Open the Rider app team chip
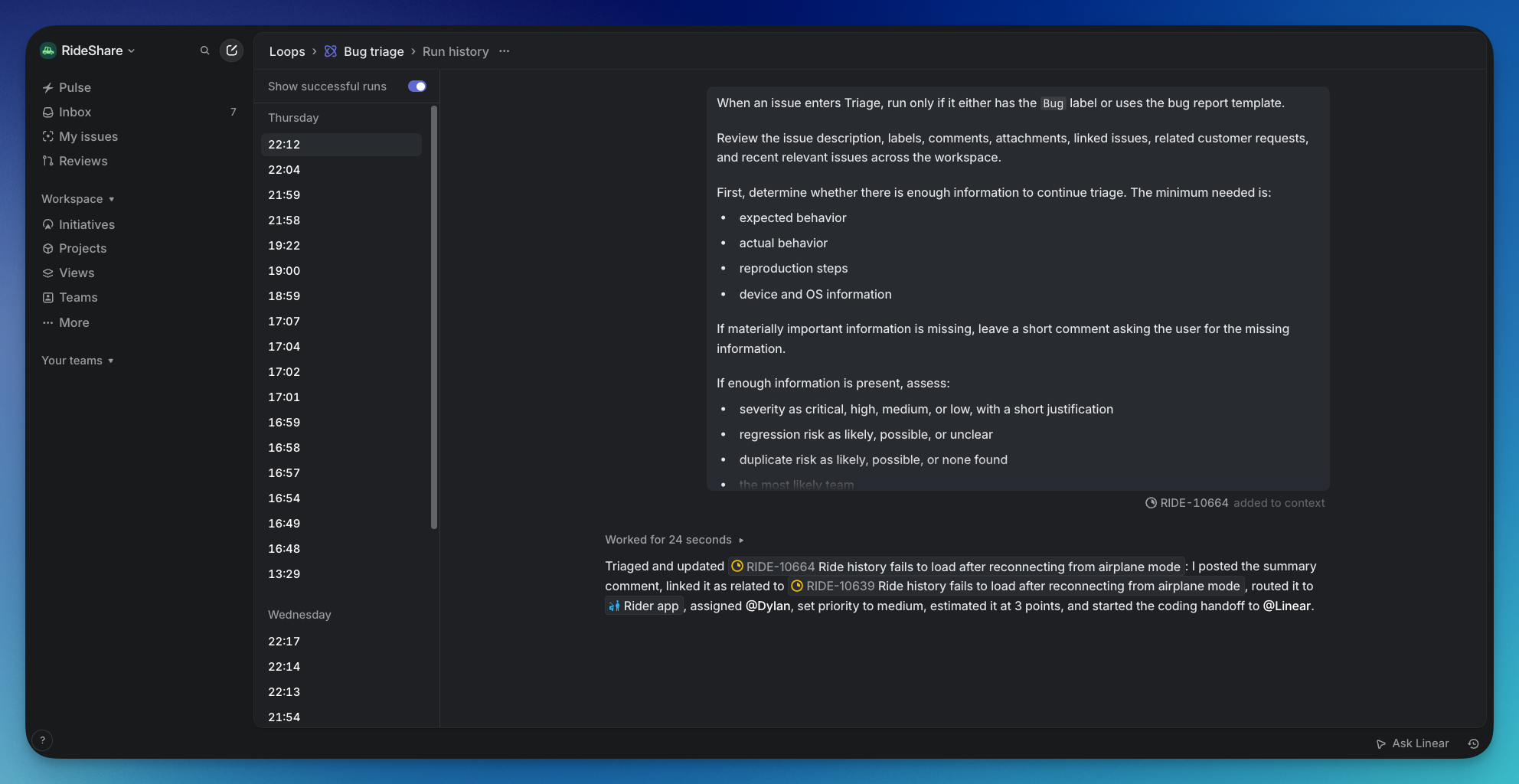Viewport: 1519px width, 784px height. [x=644, y=606]
